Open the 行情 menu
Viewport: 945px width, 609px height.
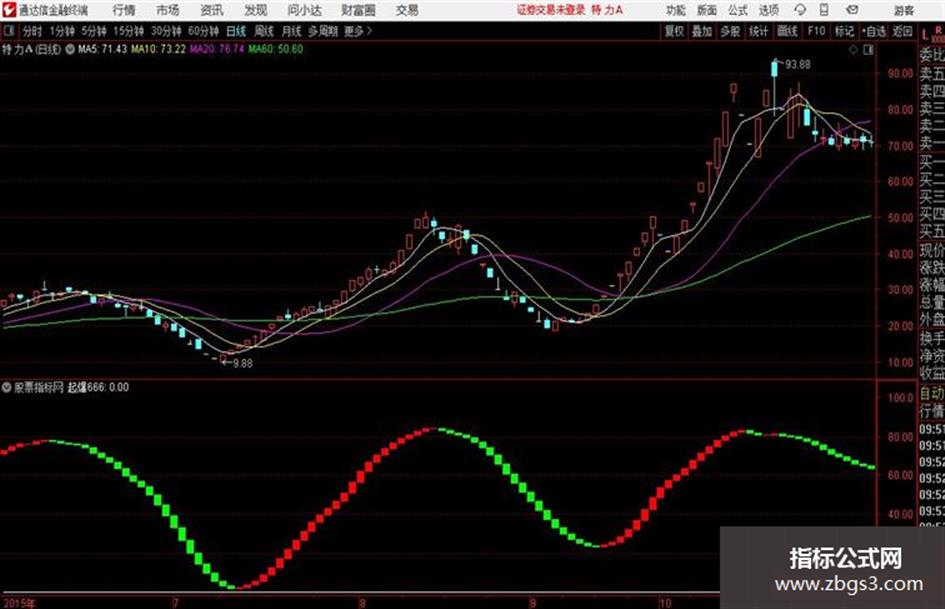click(x=124, y=10)
